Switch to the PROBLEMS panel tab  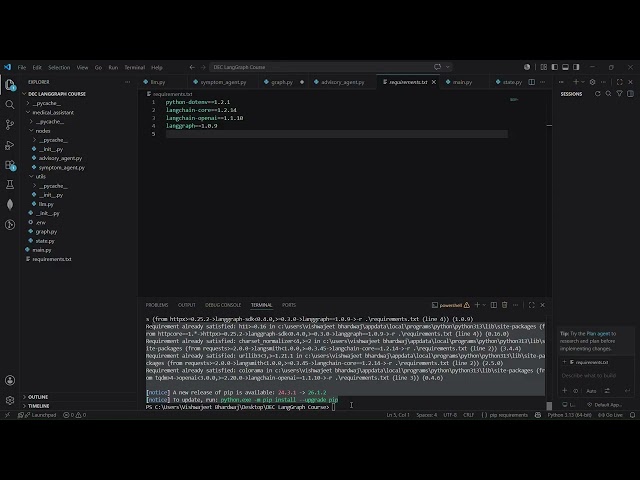coord(157,305)
